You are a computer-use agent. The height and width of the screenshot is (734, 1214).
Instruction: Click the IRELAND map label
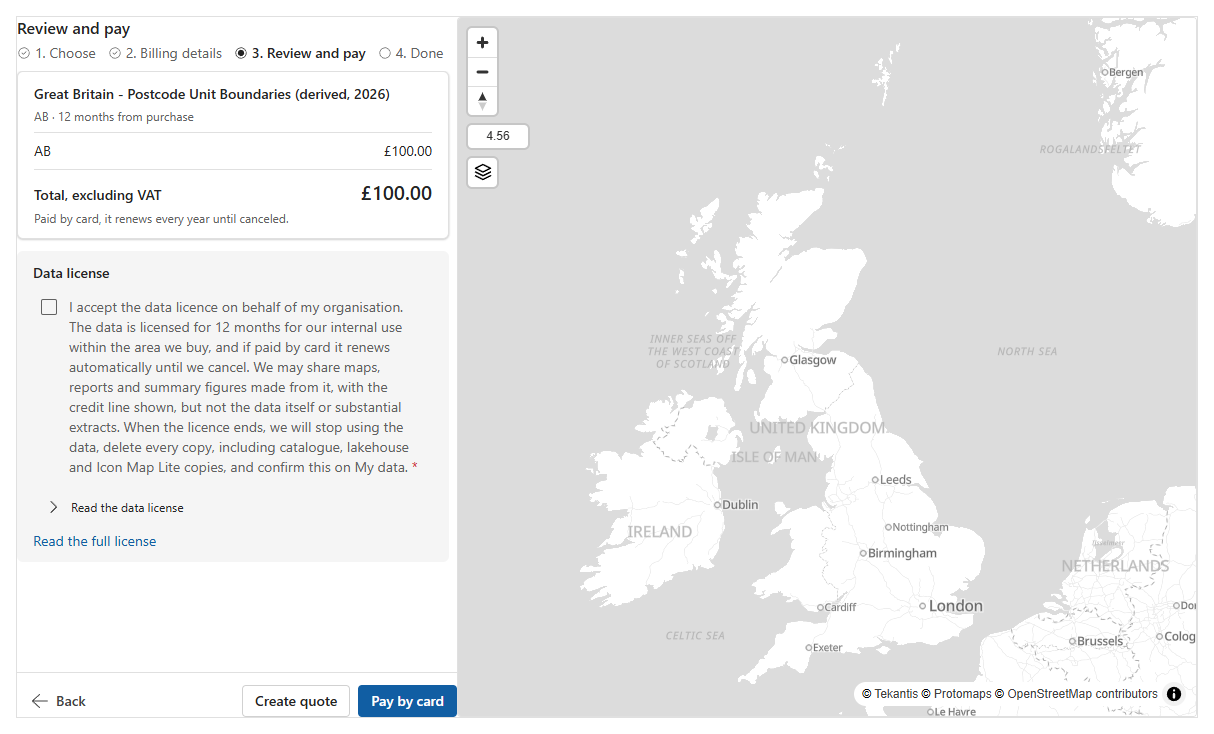click(659, 532)
